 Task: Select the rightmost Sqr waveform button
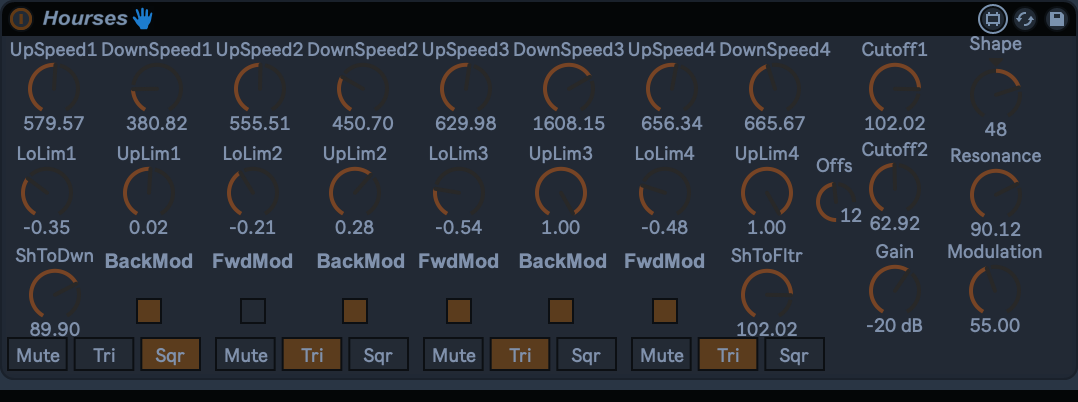point(794,354)
